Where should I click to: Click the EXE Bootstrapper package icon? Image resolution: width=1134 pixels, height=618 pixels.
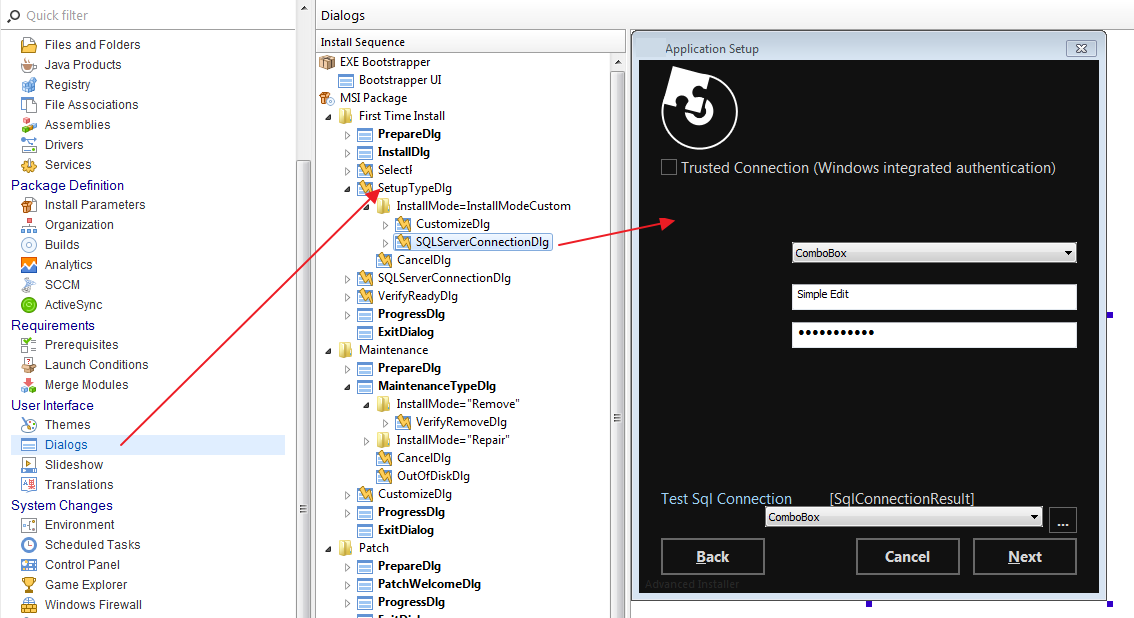coord(327,62)
